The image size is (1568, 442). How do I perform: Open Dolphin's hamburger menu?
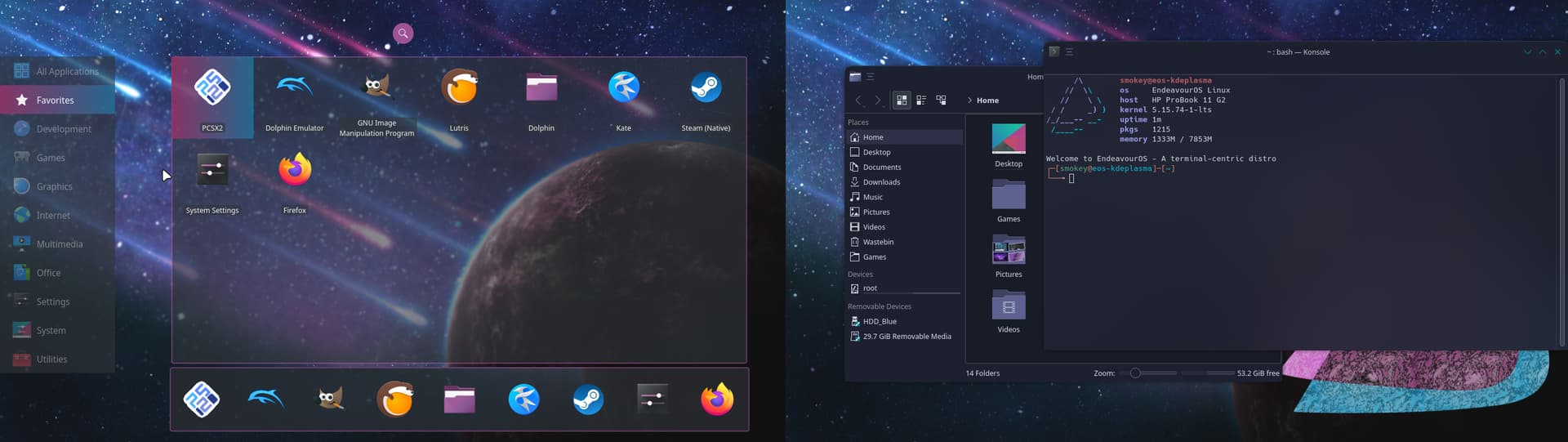871,77
